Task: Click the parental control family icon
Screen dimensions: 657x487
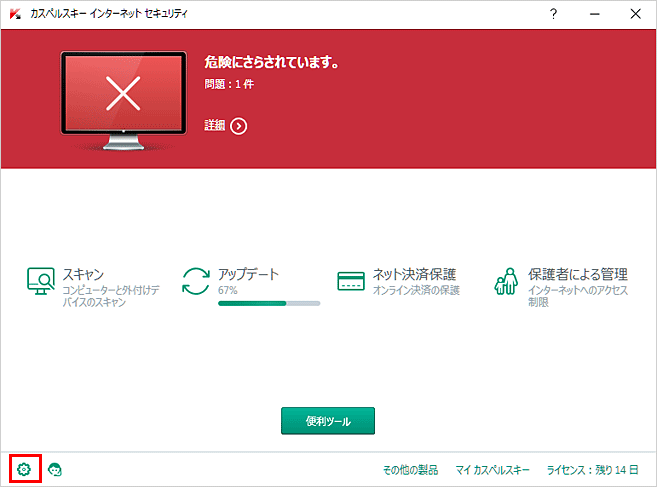Action: [506, 281]
